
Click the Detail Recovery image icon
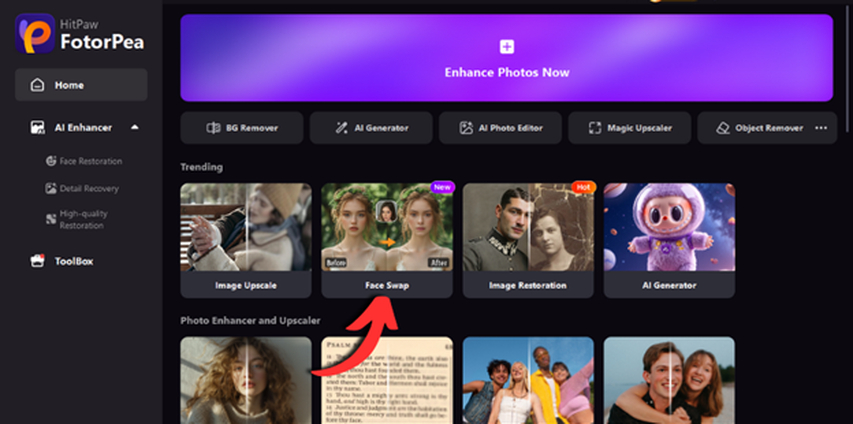tap(51, 188)
